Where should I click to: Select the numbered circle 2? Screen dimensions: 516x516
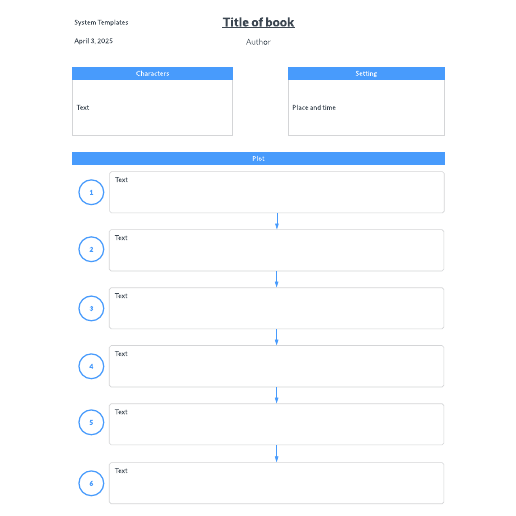pos(91,249)
